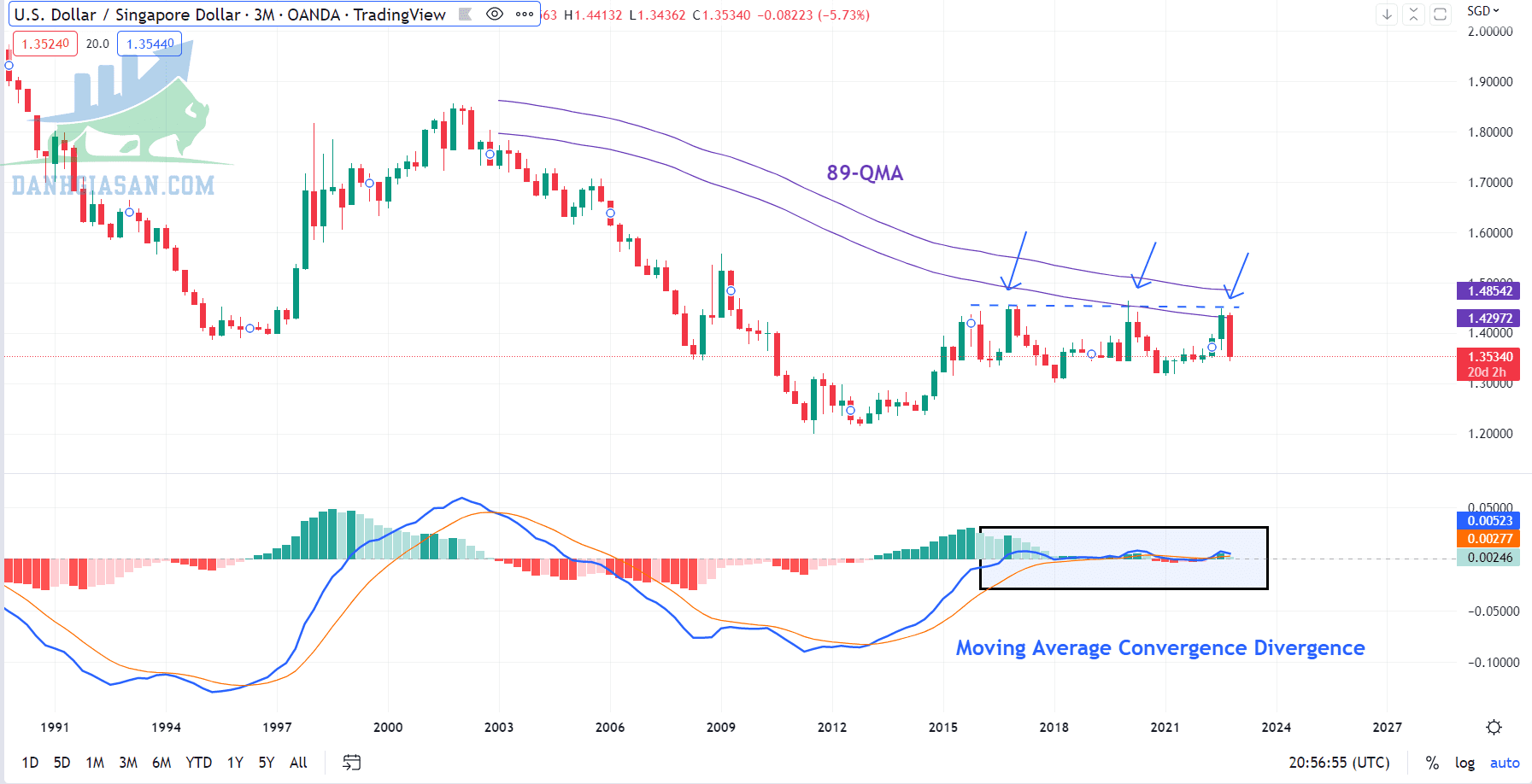Click the 2.00000 price scale label

click(x=1490, y=32)
